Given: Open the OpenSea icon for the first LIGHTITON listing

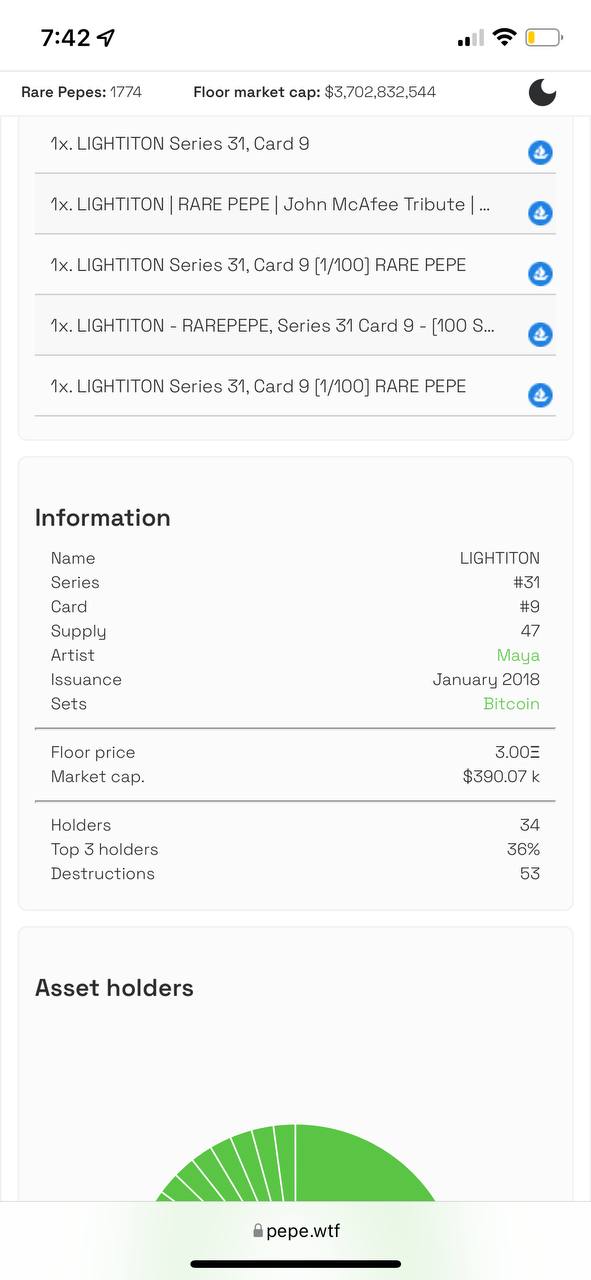Looking at the screenshot, I should click(x=540, y=153).
